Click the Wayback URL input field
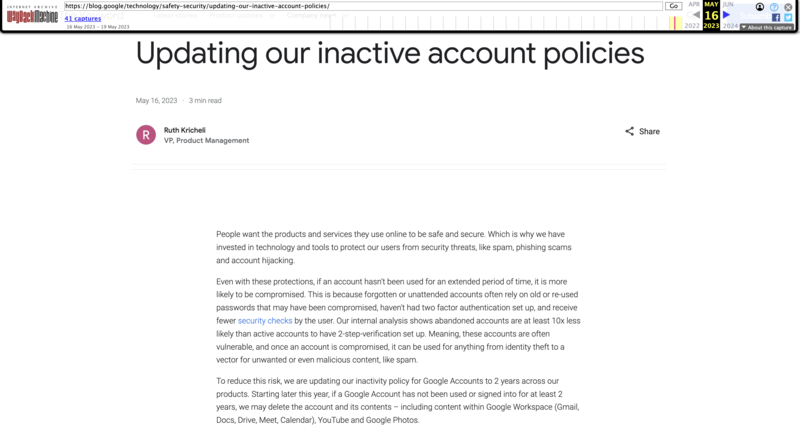The image size is (800, 432). coord(363,6)
